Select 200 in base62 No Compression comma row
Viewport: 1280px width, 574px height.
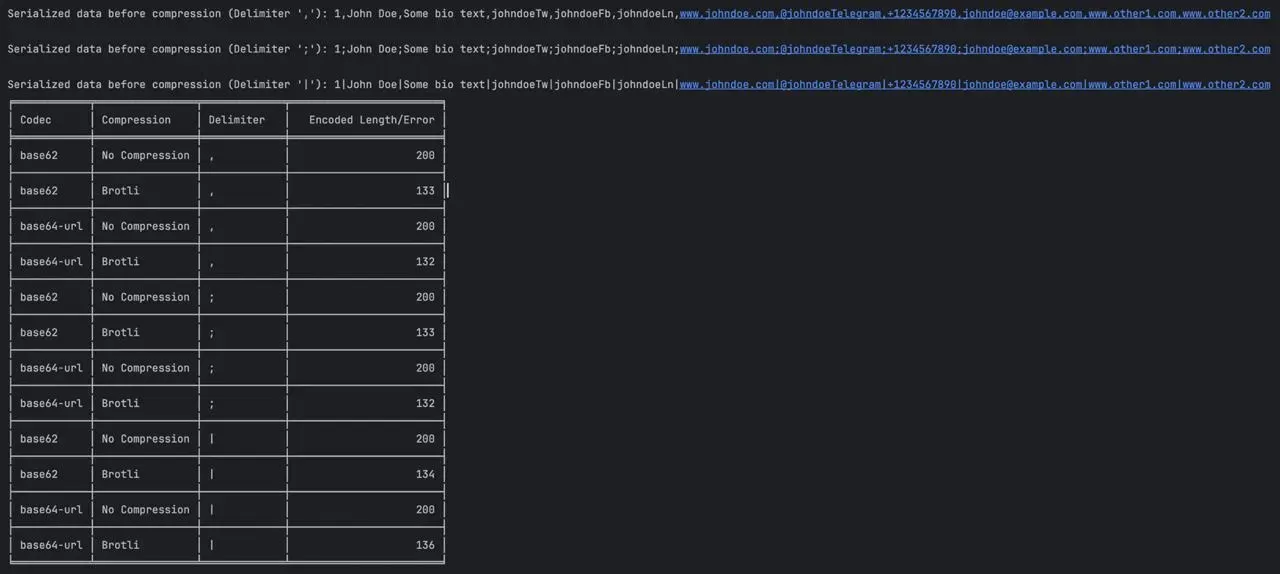[425, 155]
